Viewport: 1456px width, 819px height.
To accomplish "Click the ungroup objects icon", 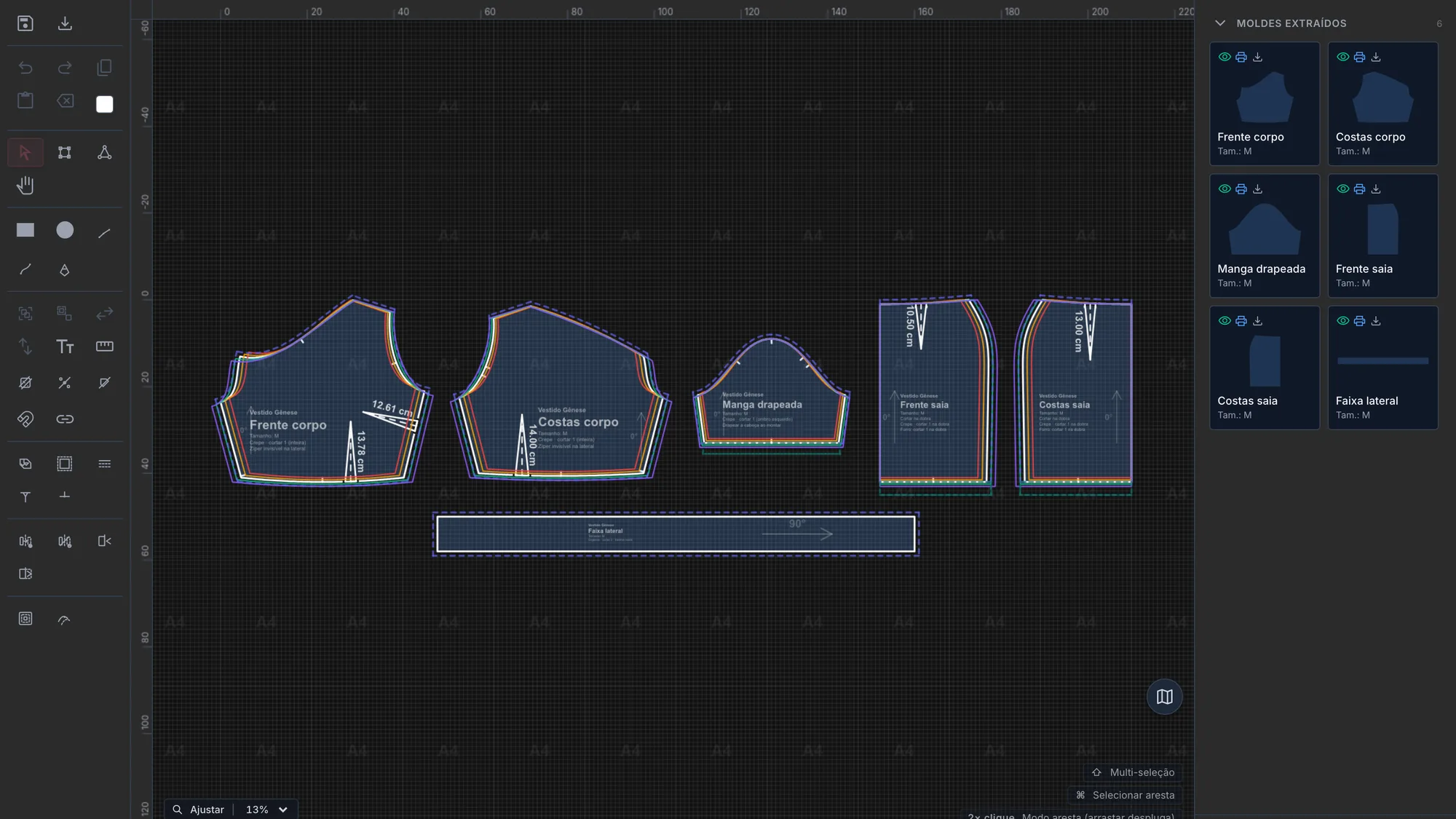I will coord(65,313).
